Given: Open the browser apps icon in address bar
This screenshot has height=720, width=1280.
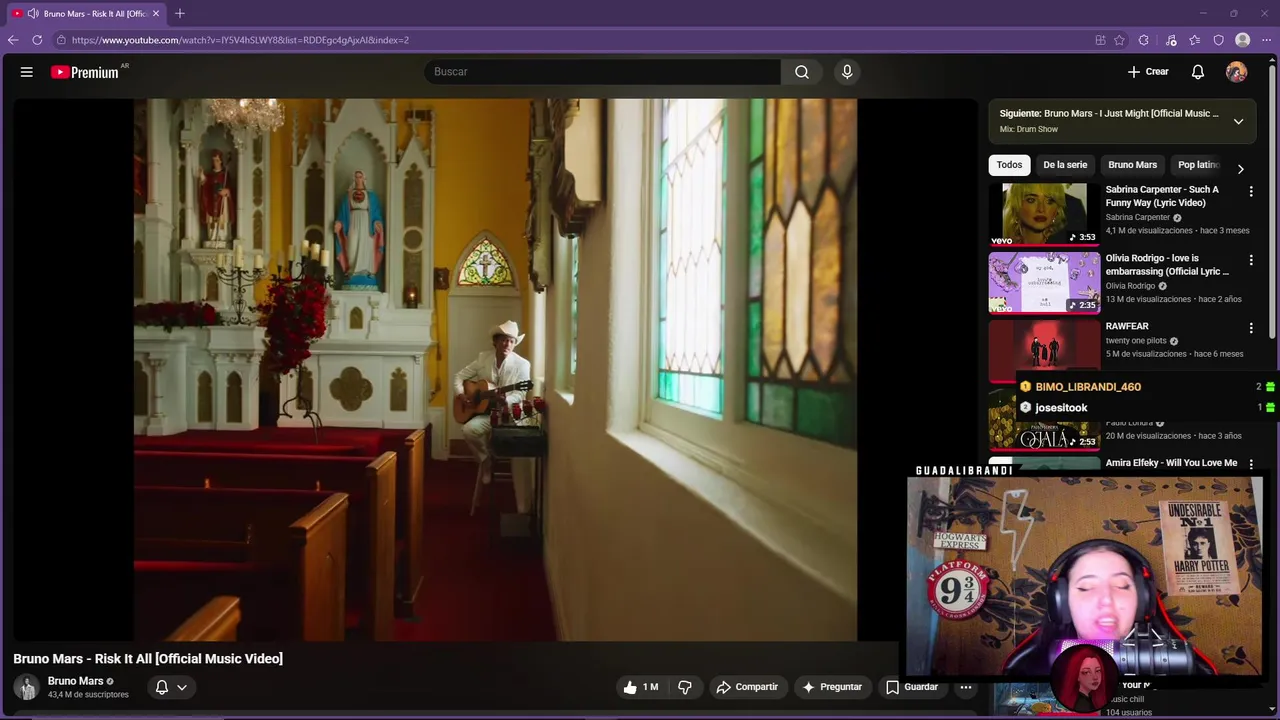Looking at the screenshot, I should tap(1100, 40).
